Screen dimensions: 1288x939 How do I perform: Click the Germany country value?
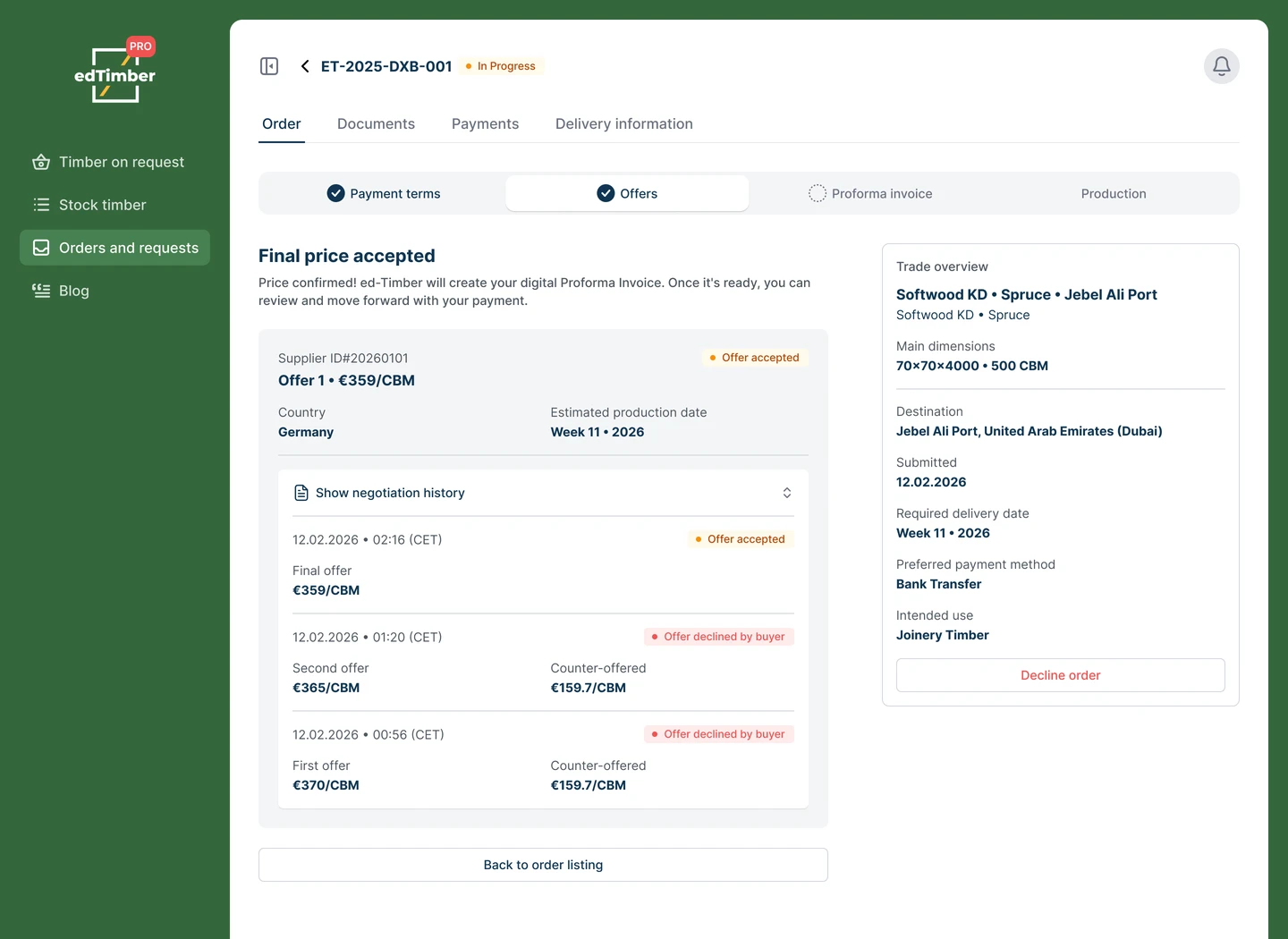coord(306,432)
